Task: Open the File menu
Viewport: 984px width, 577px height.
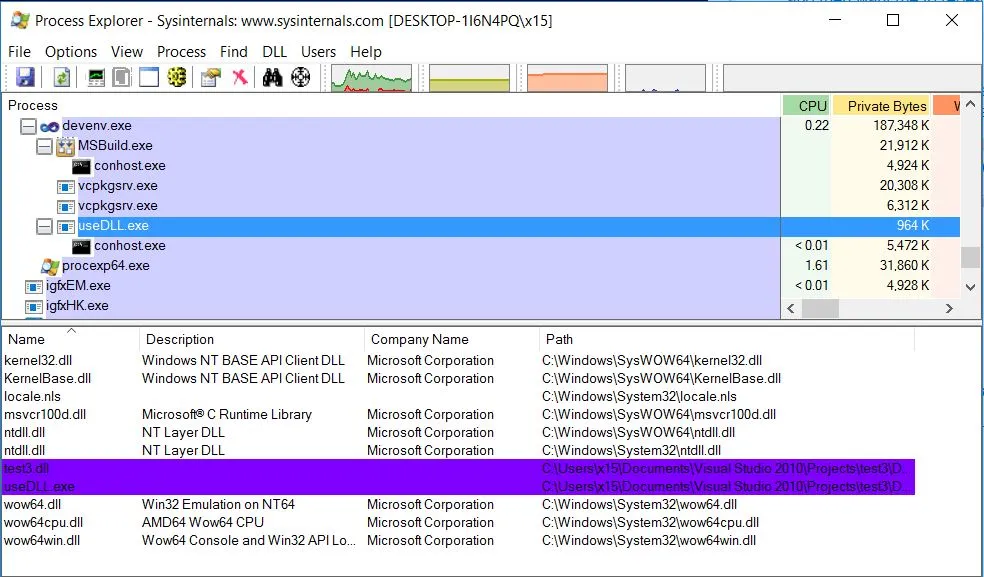Action: click(19, 51)
